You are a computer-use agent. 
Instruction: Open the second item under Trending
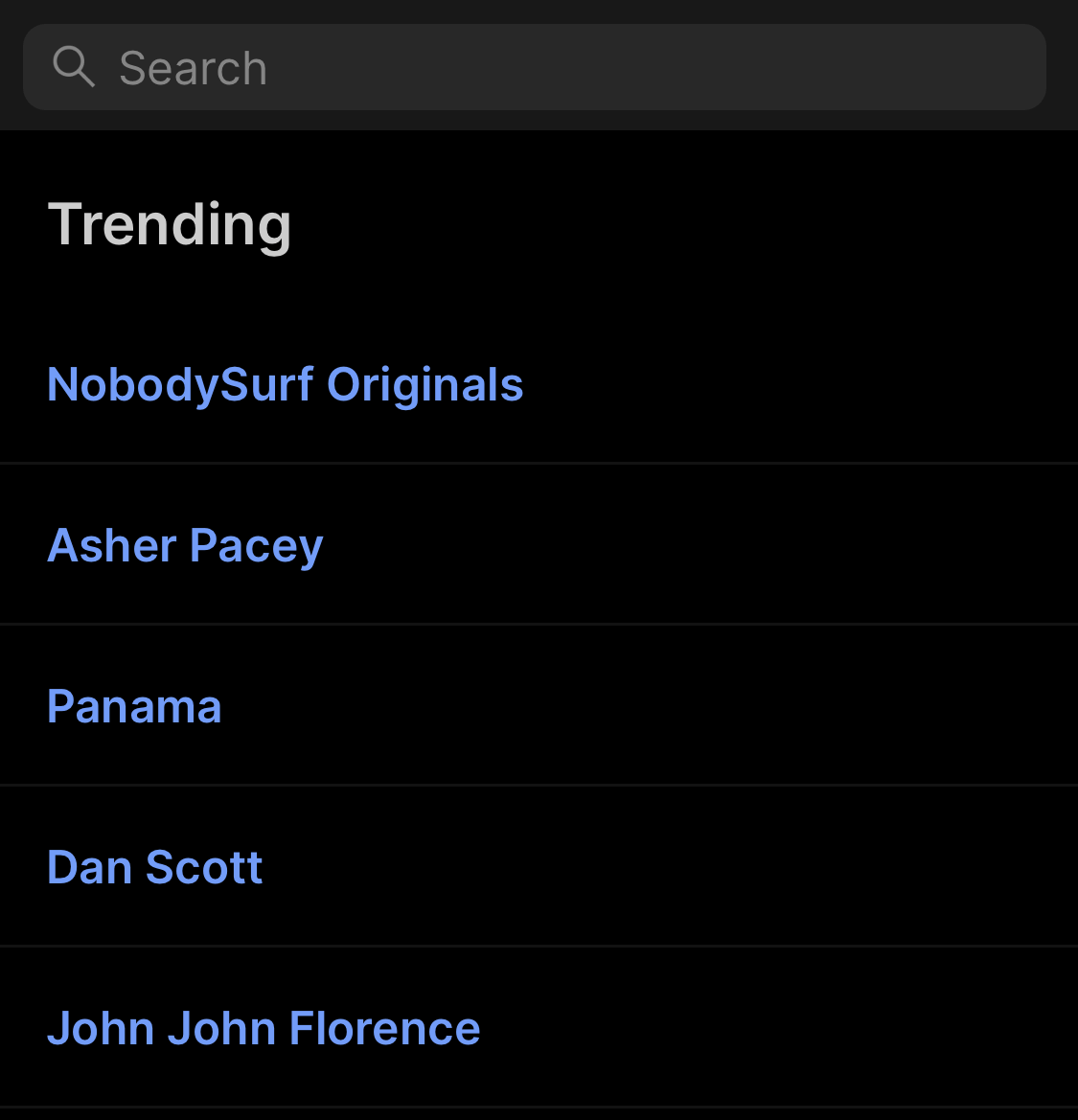(x=185, y=546)
